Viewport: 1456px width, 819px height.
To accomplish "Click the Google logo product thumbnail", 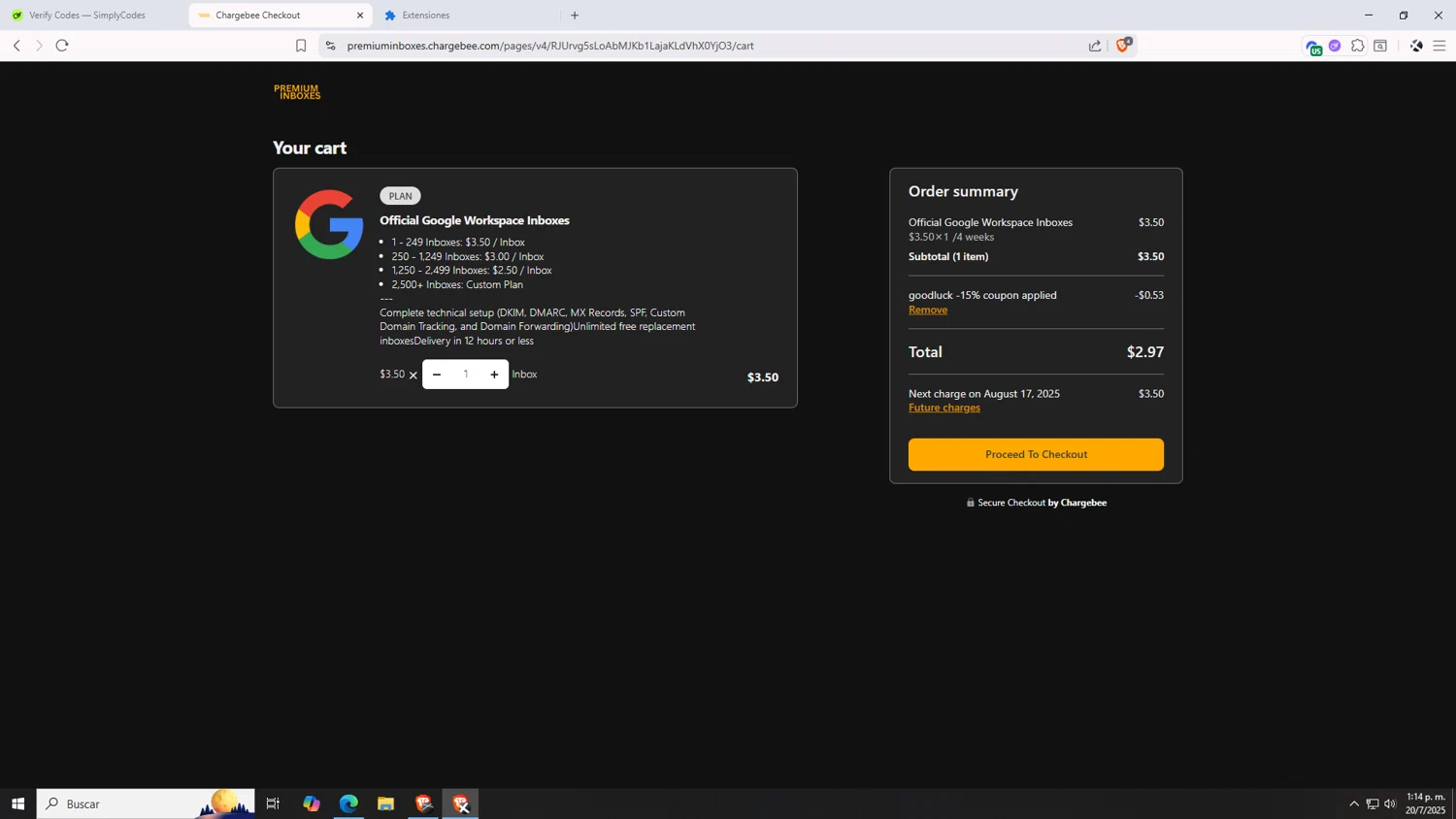I will pos(329,224).
